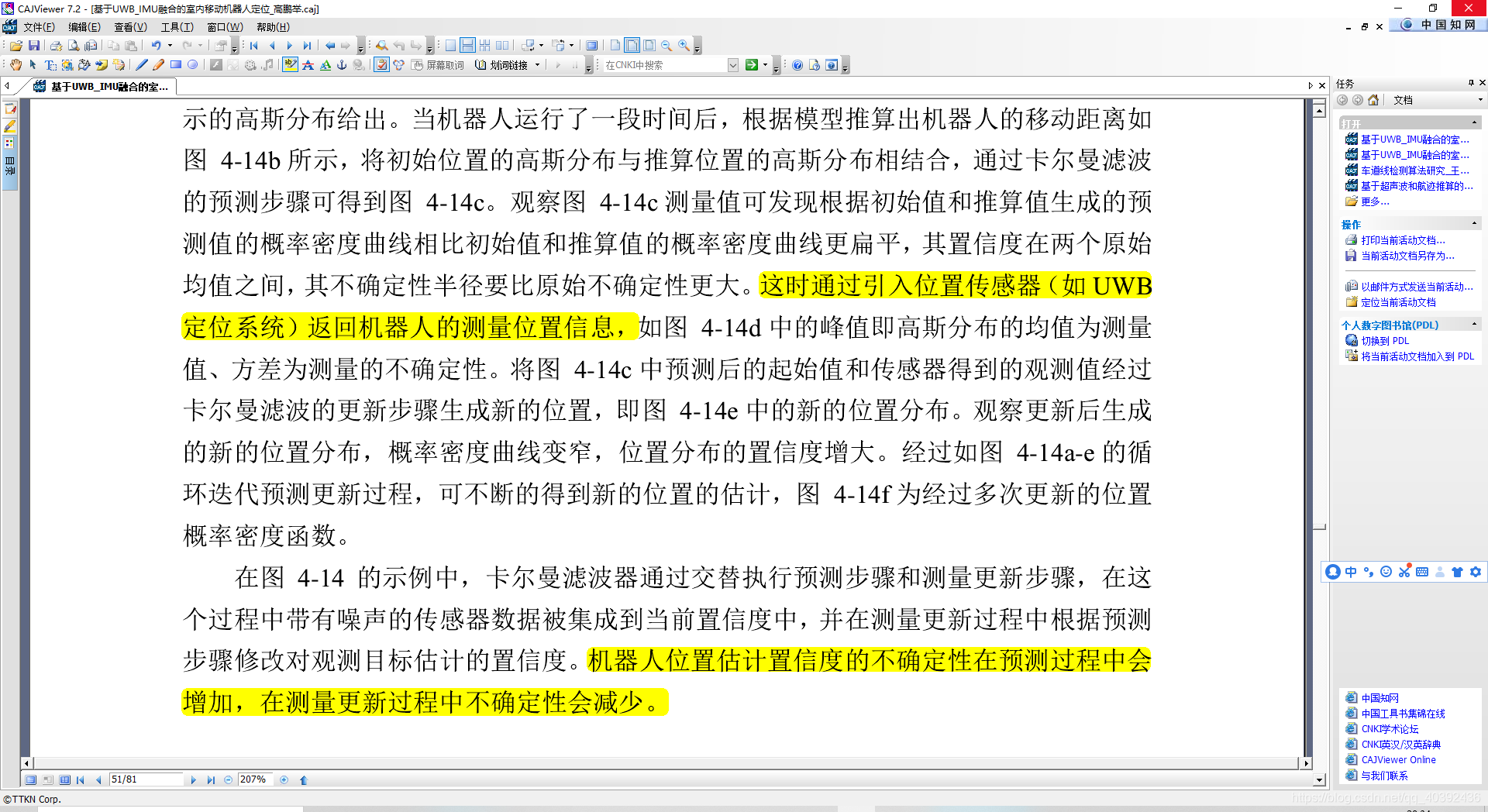
Task: Zoom in with the toolbar magnifier plus
Action: click(x=684, y=46)
